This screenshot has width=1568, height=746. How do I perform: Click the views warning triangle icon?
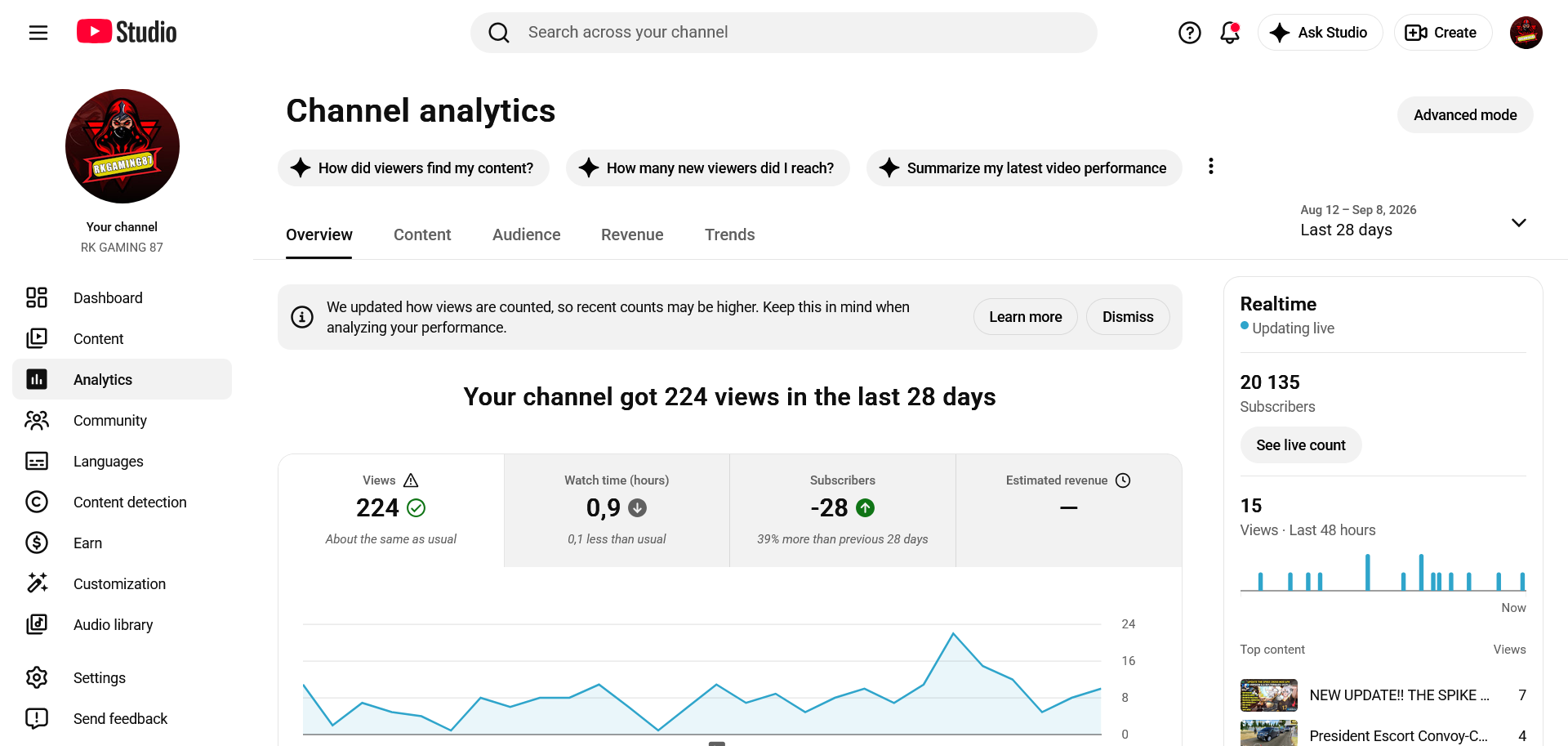coord(411,480)
